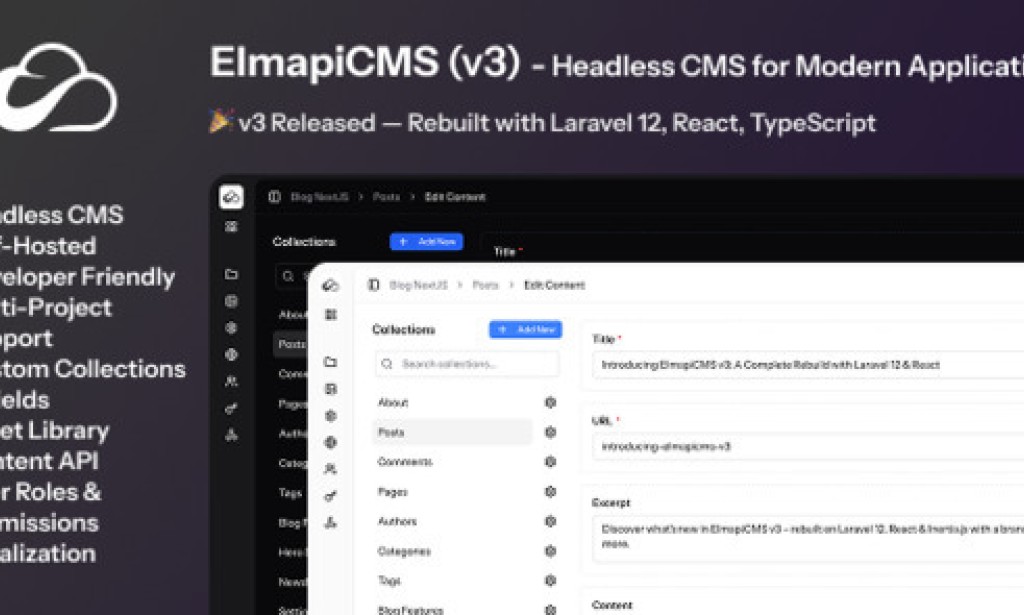Click search magnifier icon in light window
The width and height of the screenshot is (1024, 615).
(x=387, y=364)
